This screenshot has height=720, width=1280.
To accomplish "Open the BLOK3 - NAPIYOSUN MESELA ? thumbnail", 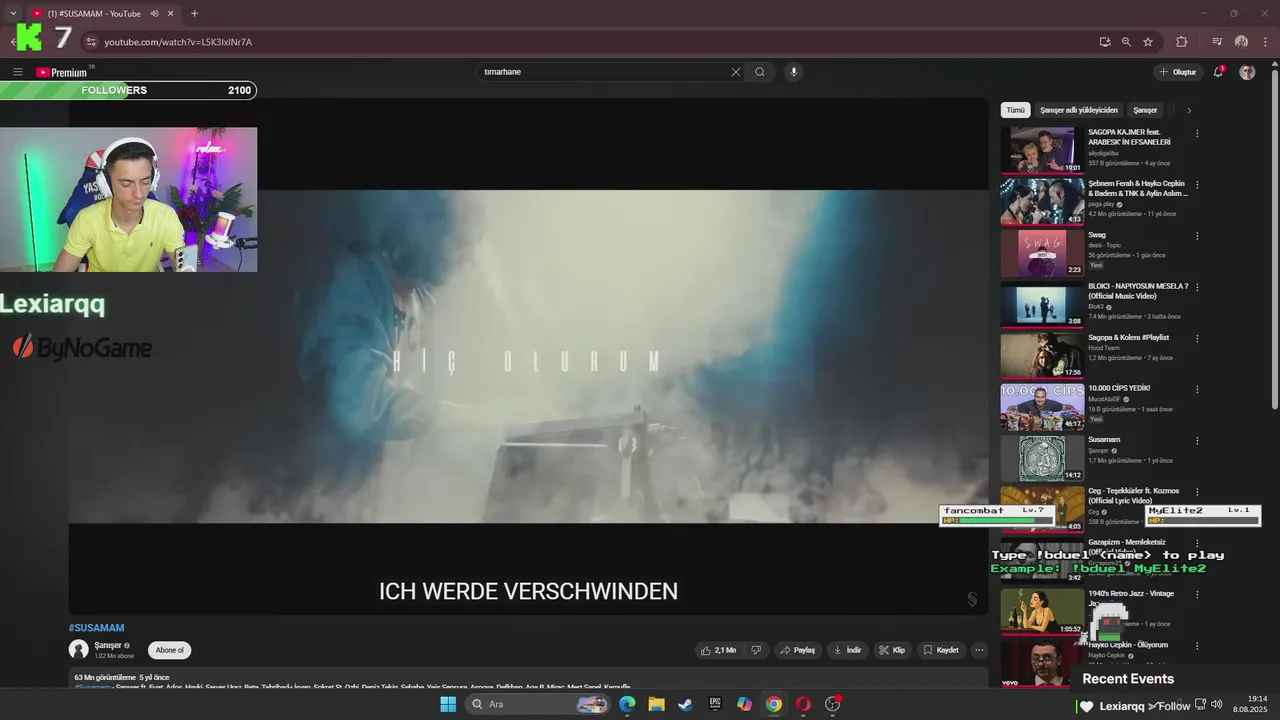I will tap(1042, 304).
